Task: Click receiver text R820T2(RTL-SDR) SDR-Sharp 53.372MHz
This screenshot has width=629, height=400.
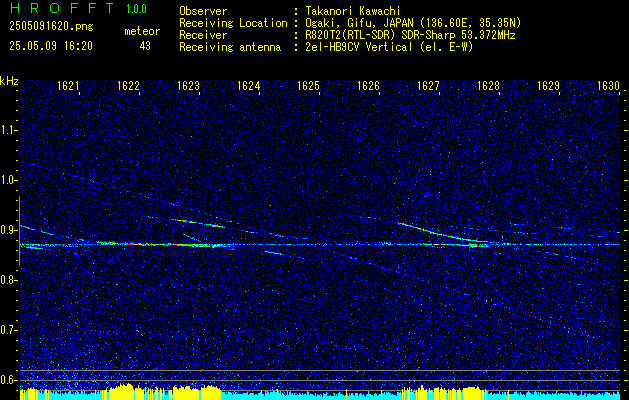Action: [408, 35]
